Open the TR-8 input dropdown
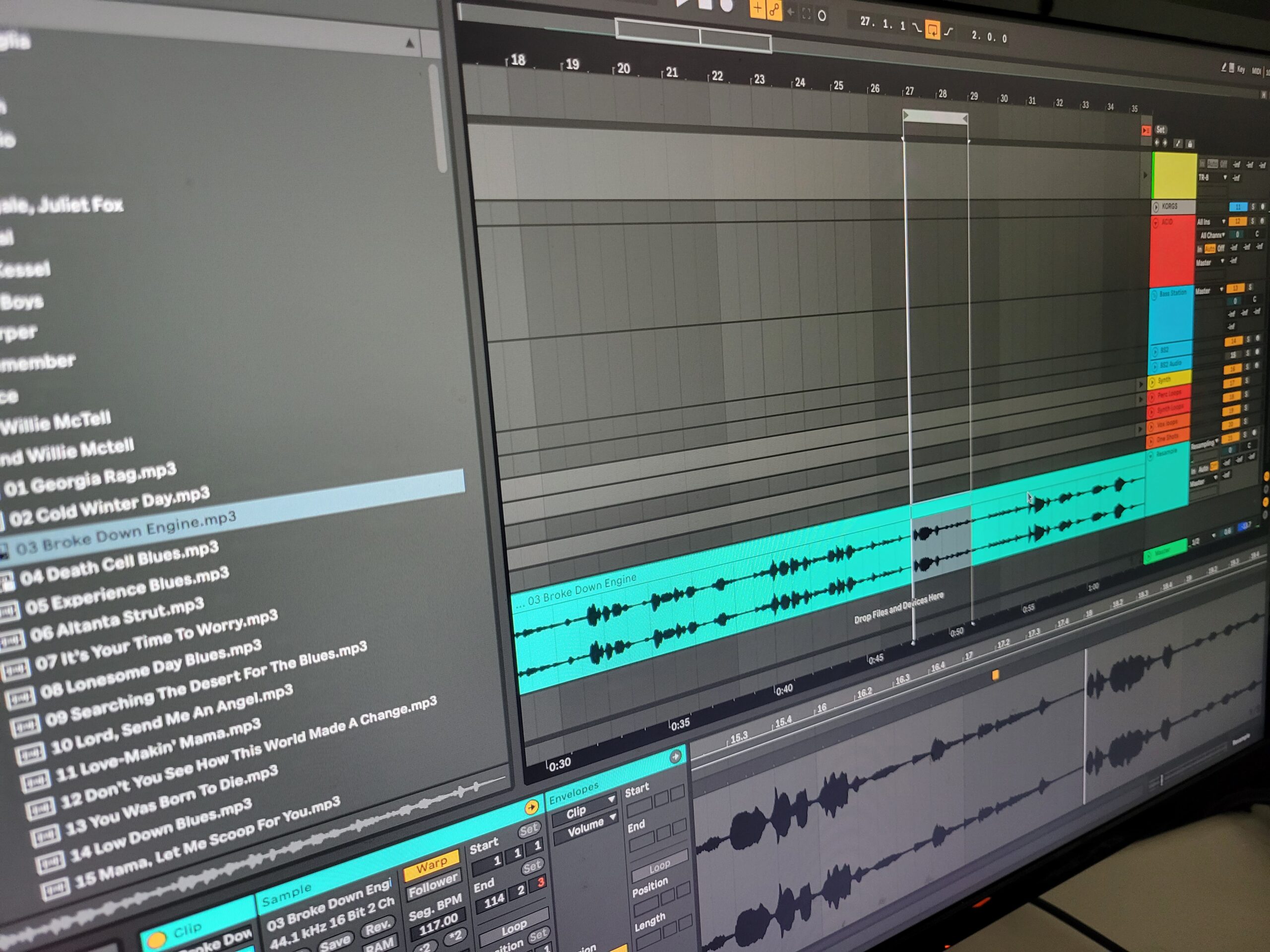1270x952 pixels. point(1213,178)
